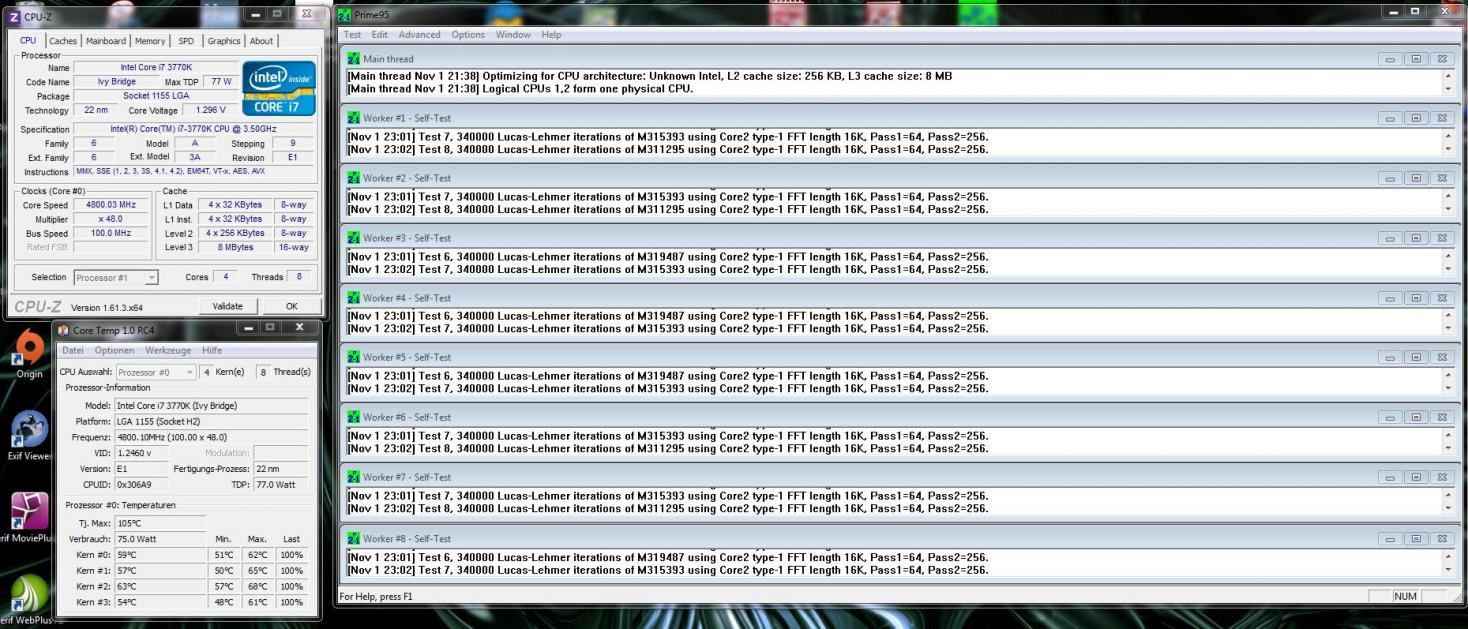1468x629 pixels.
Task: Maximize the Worker #3 child window
Action: pos(1416,238)
